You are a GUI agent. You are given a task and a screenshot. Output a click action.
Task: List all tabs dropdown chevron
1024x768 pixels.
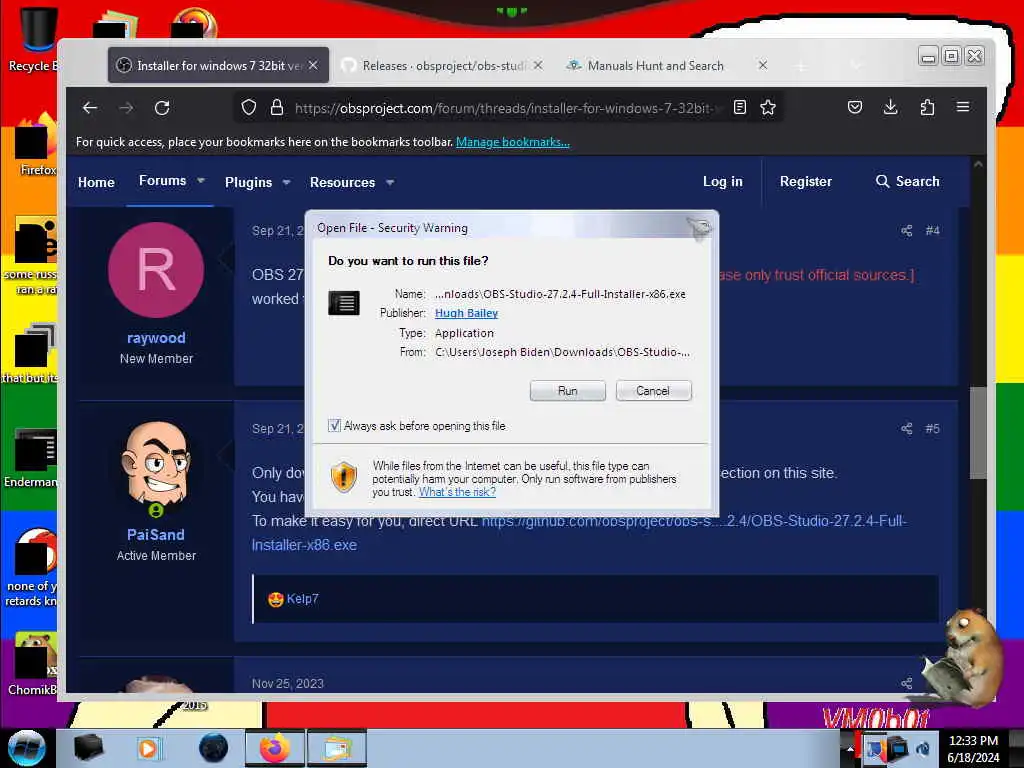(857, 66)
